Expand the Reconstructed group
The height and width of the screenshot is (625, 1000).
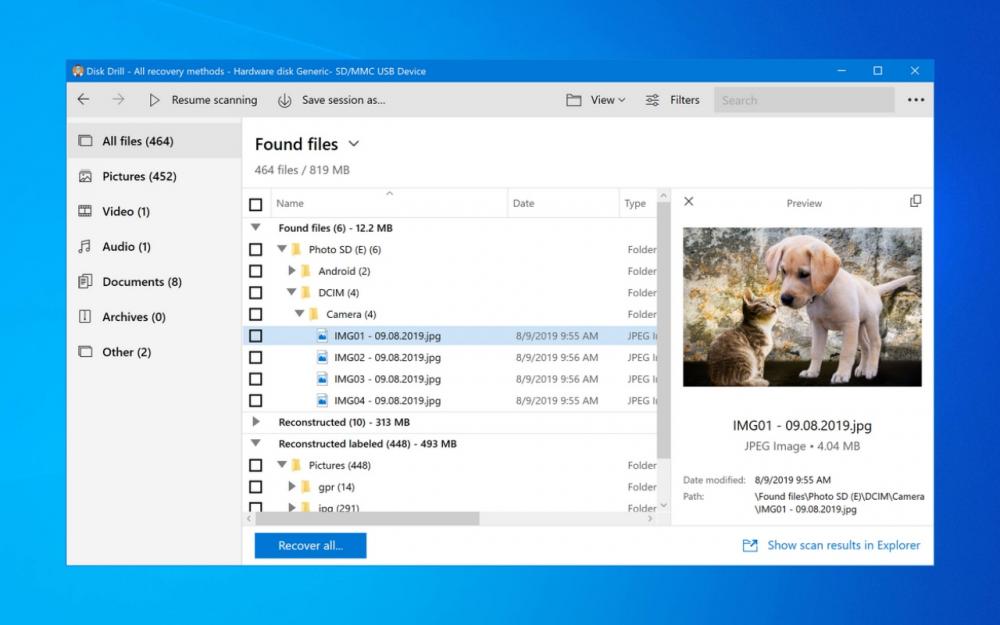(258, 421)
